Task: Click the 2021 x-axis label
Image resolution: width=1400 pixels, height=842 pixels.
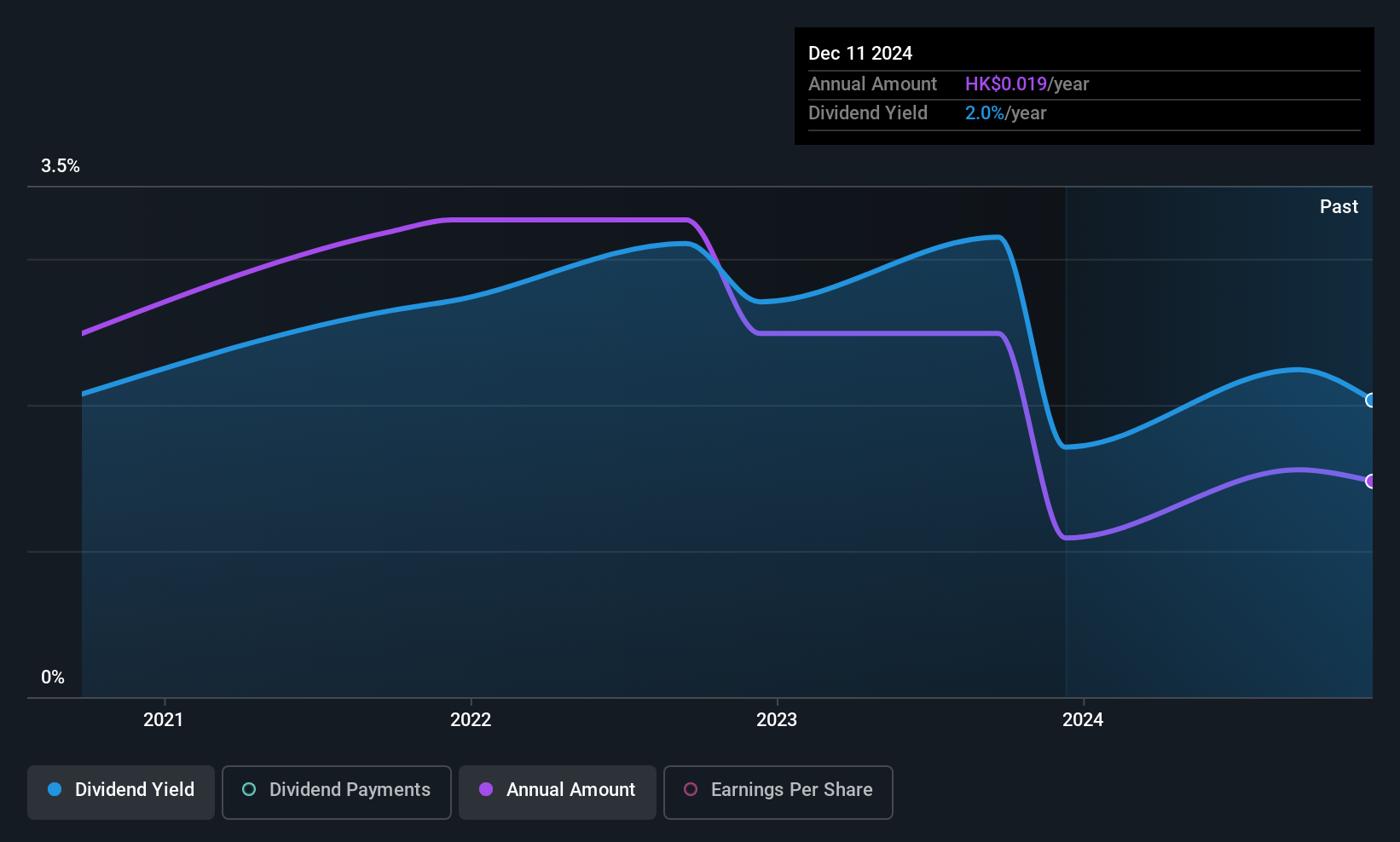Action: (x=164, y=719)
